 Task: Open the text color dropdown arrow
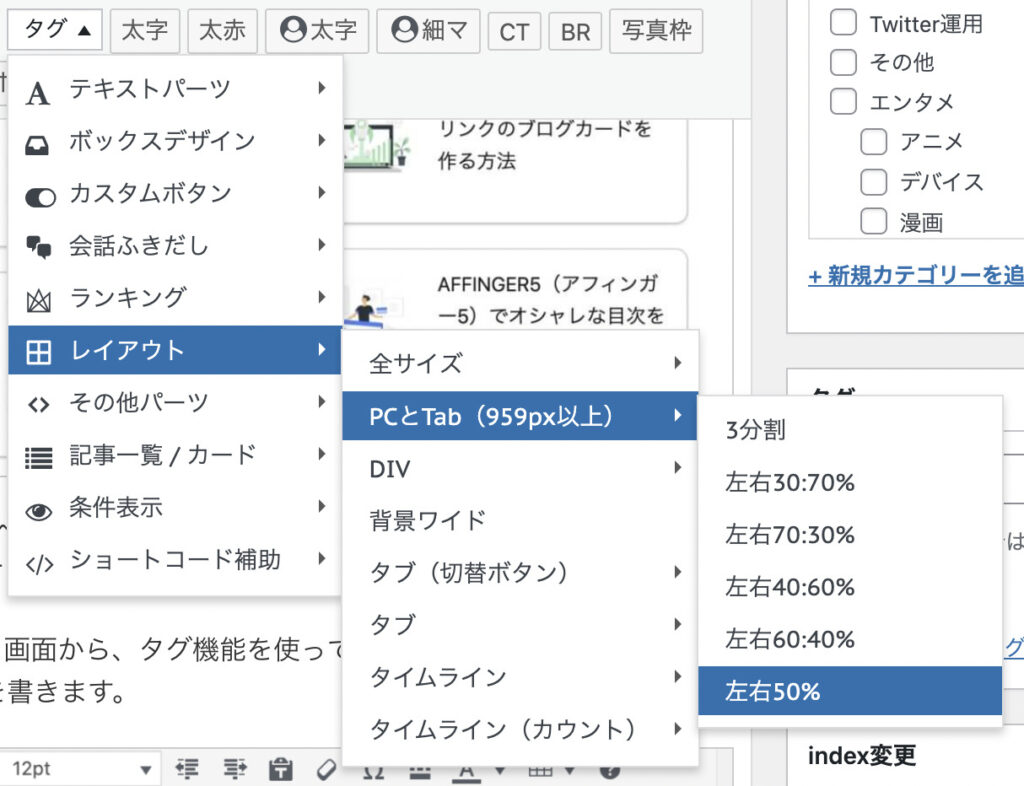click(x=501, y=771)
